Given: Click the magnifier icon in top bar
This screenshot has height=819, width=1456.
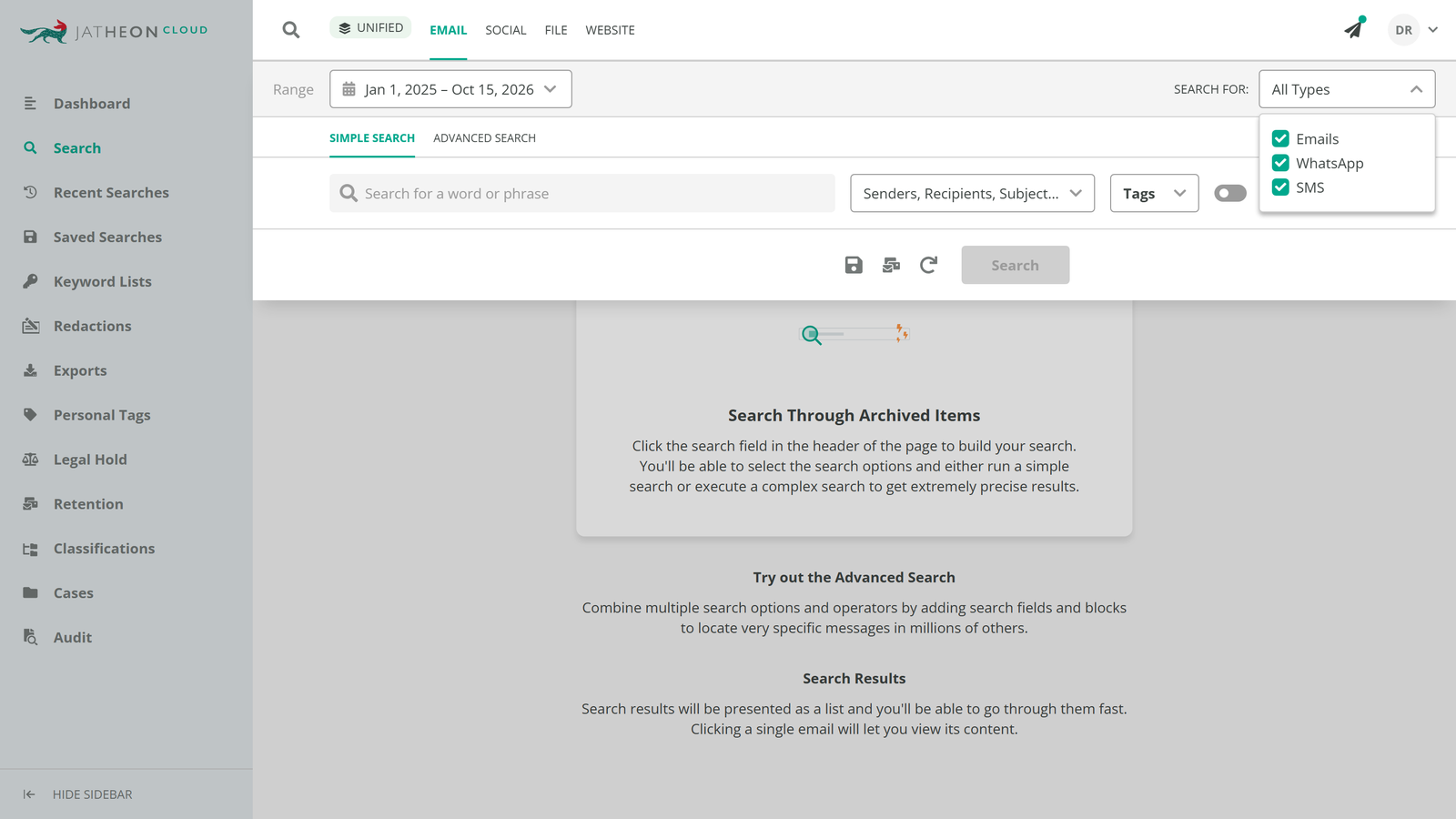Looking at the screenshot, I should 291,30.
